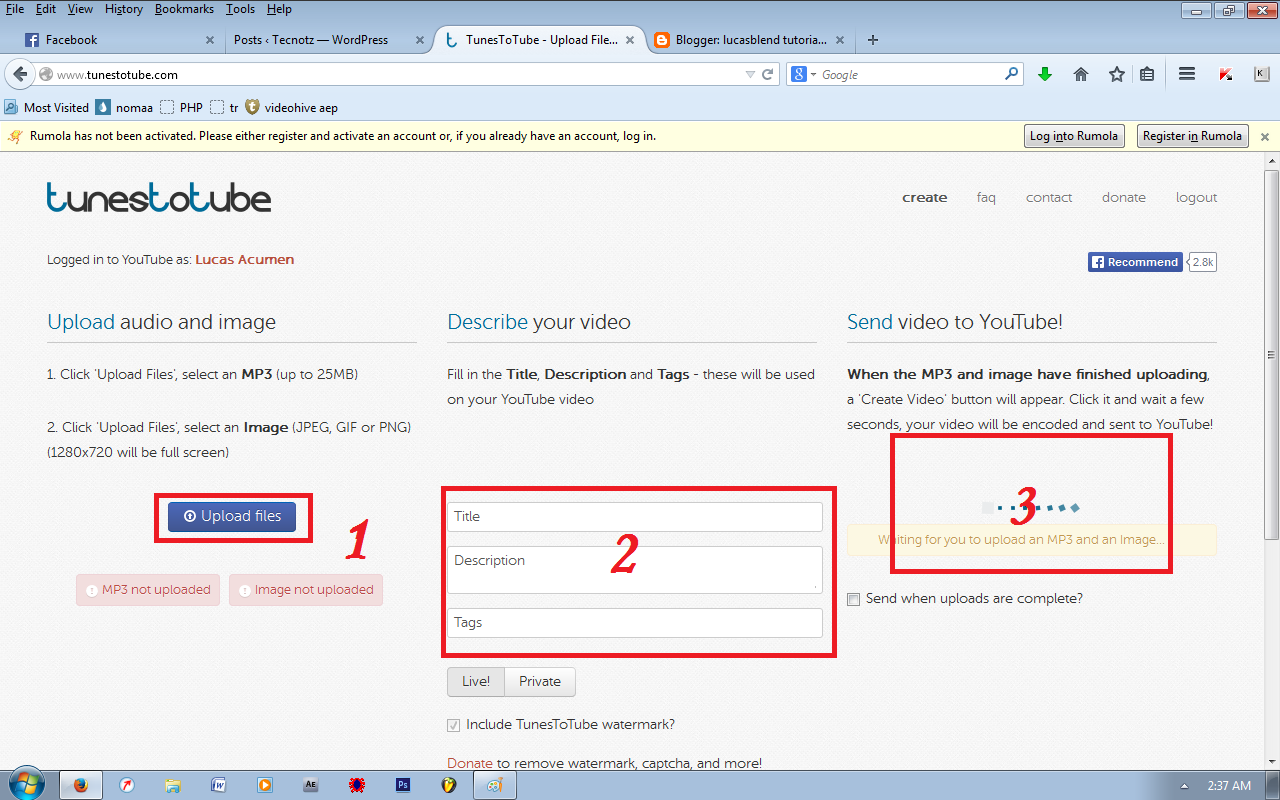1280x800 pixels.
Task: Open search engine dropdown next to Google icon
Action: [x=813, y=75]
